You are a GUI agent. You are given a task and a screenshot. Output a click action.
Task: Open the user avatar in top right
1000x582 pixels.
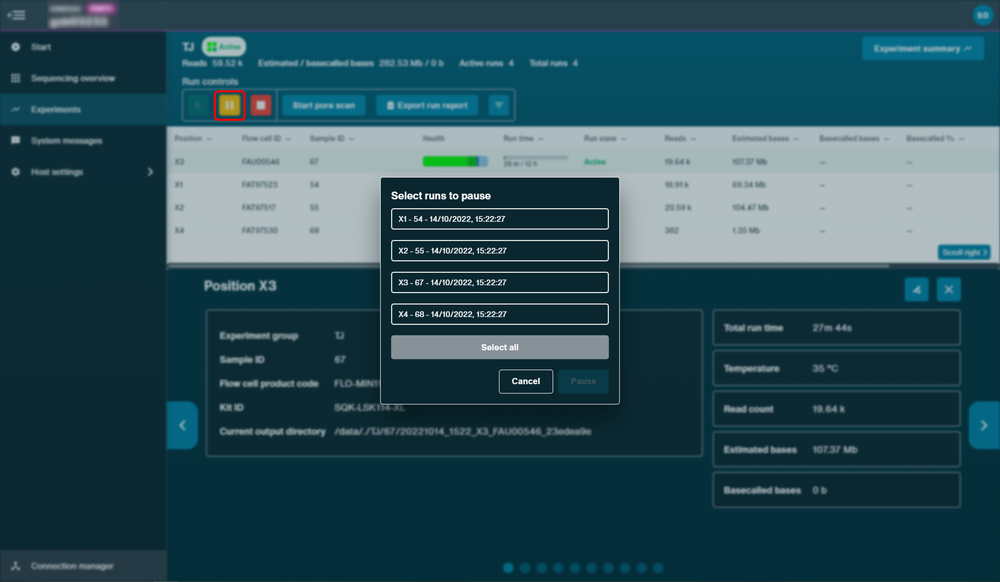[x=983, y=15]
